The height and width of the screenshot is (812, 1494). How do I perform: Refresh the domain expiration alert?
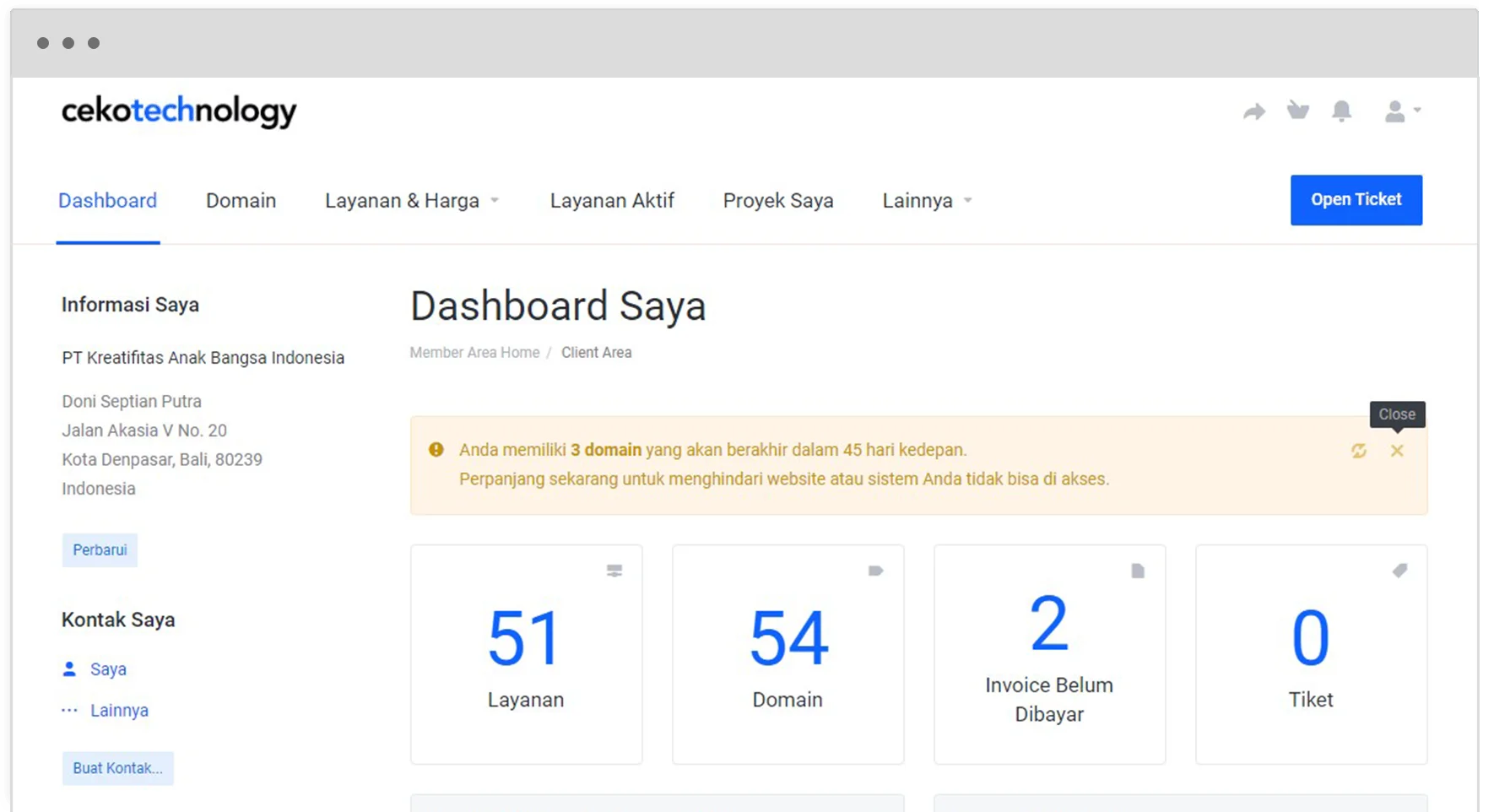[x=1359, y=451]
